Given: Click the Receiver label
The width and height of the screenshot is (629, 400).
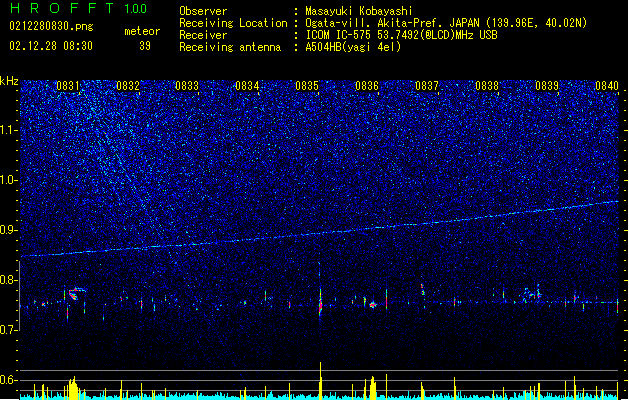Looking at the screenshot, I should [203, 35].
